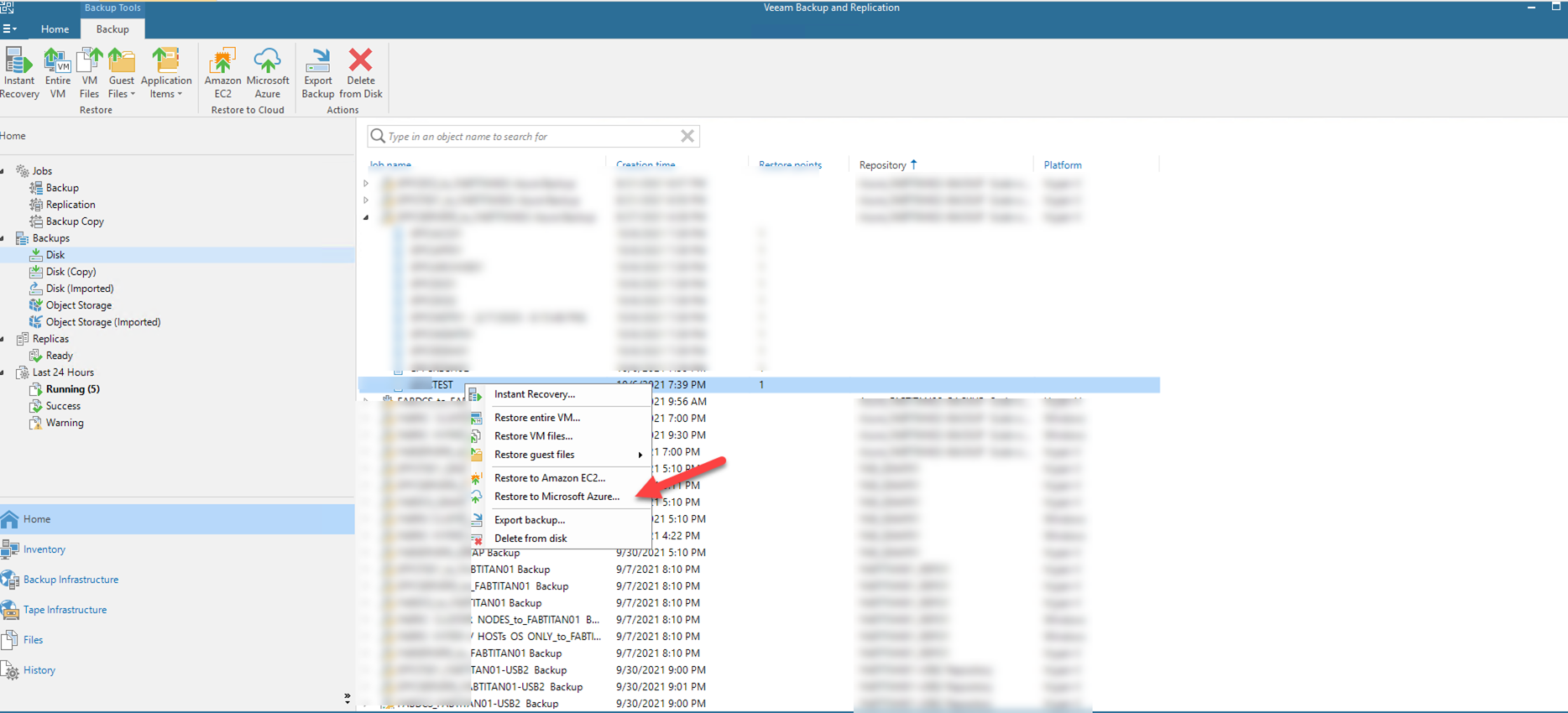This screenshot has width=1568, height=713.
Task: Open the Restore guest files submenu
Action: point(559,455)
